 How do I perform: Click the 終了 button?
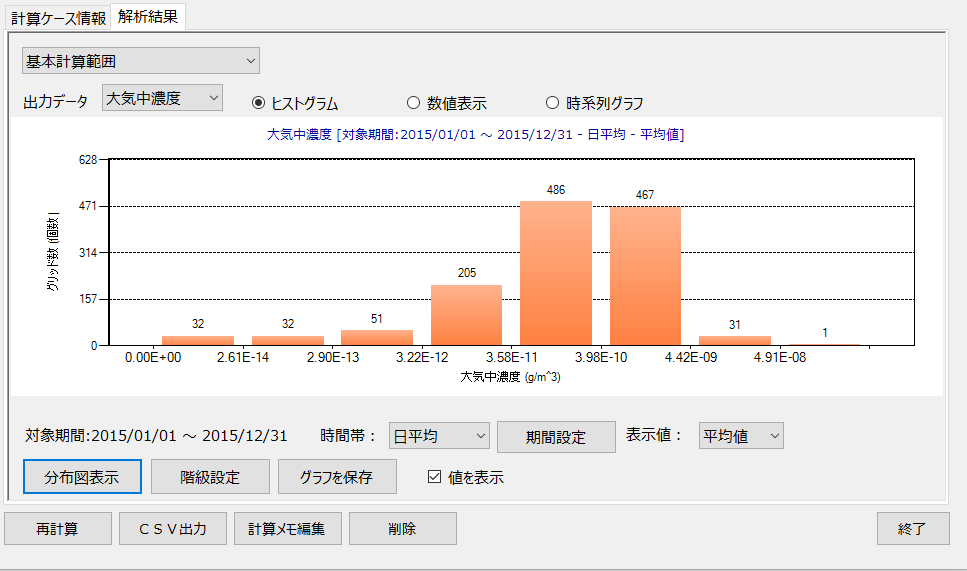tap(913, 528)
